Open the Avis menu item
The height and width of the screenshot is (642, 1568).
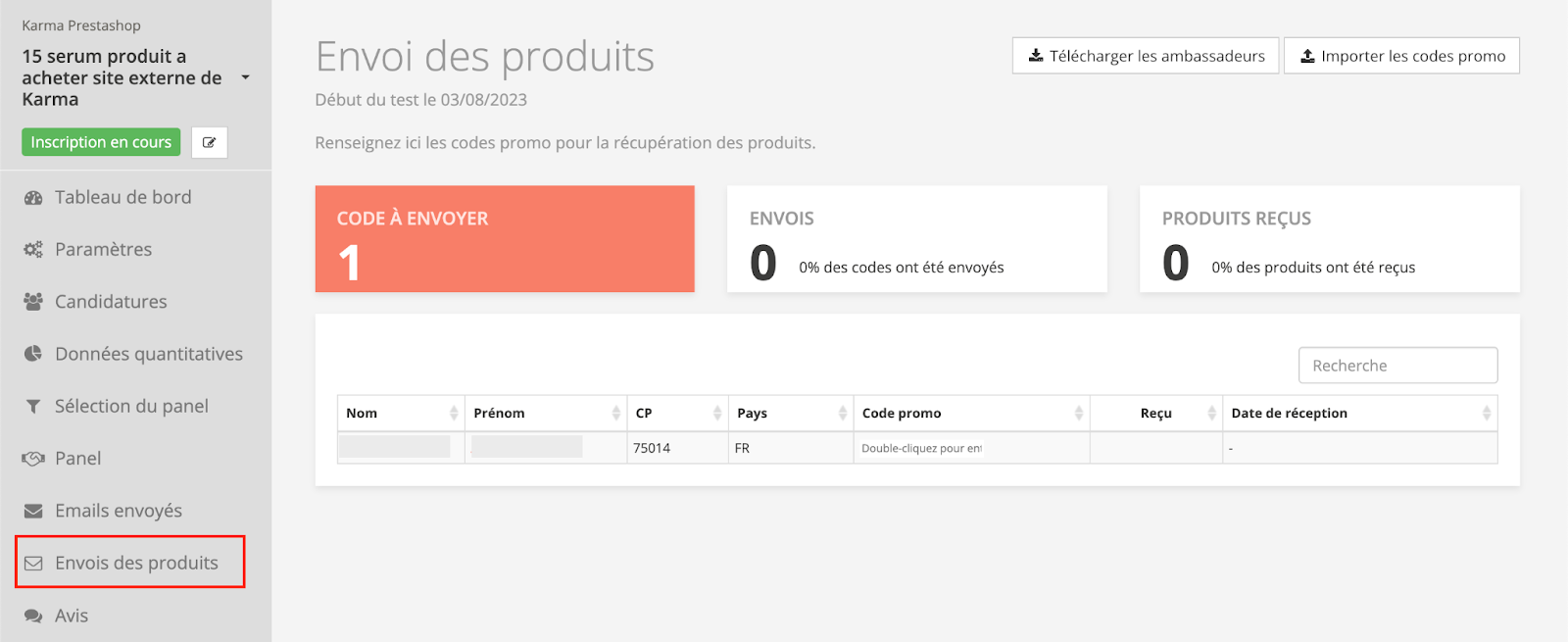coord(72,616)
